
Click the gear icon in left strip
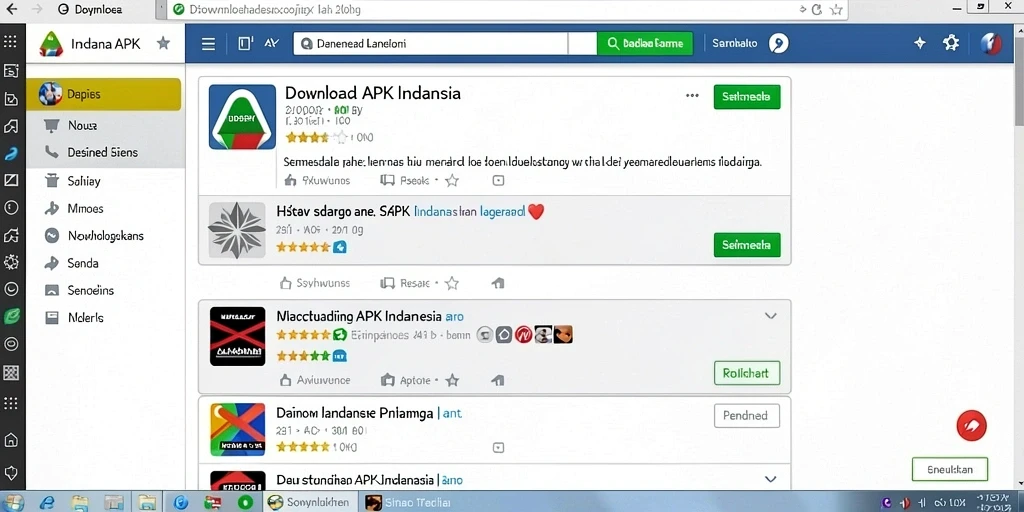click(x=10, y=262)
